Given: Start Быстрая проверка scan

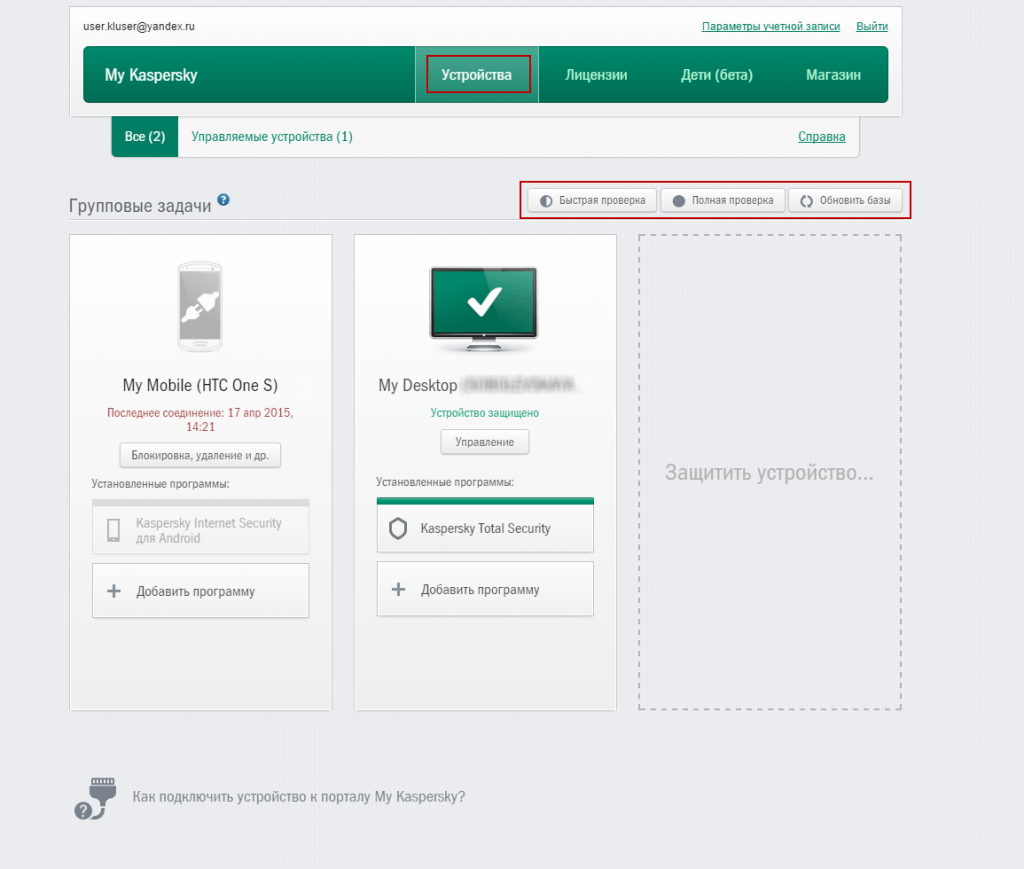Looking at the screenshot, I should (x=593, y=201).
